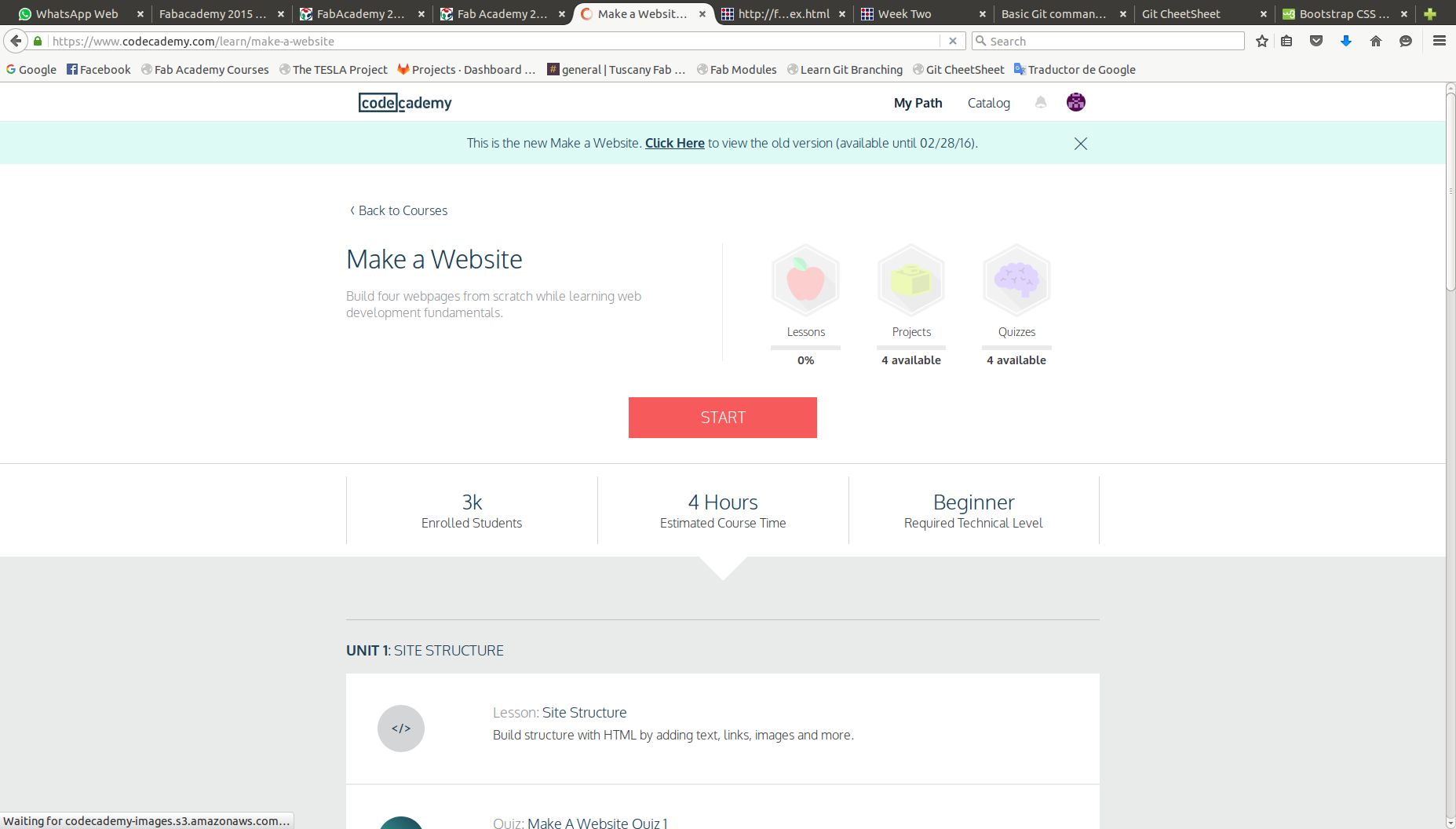Click the Click Here old version link
The image size is (1456, 829).
pyautogui.click(x=675, y=143)
